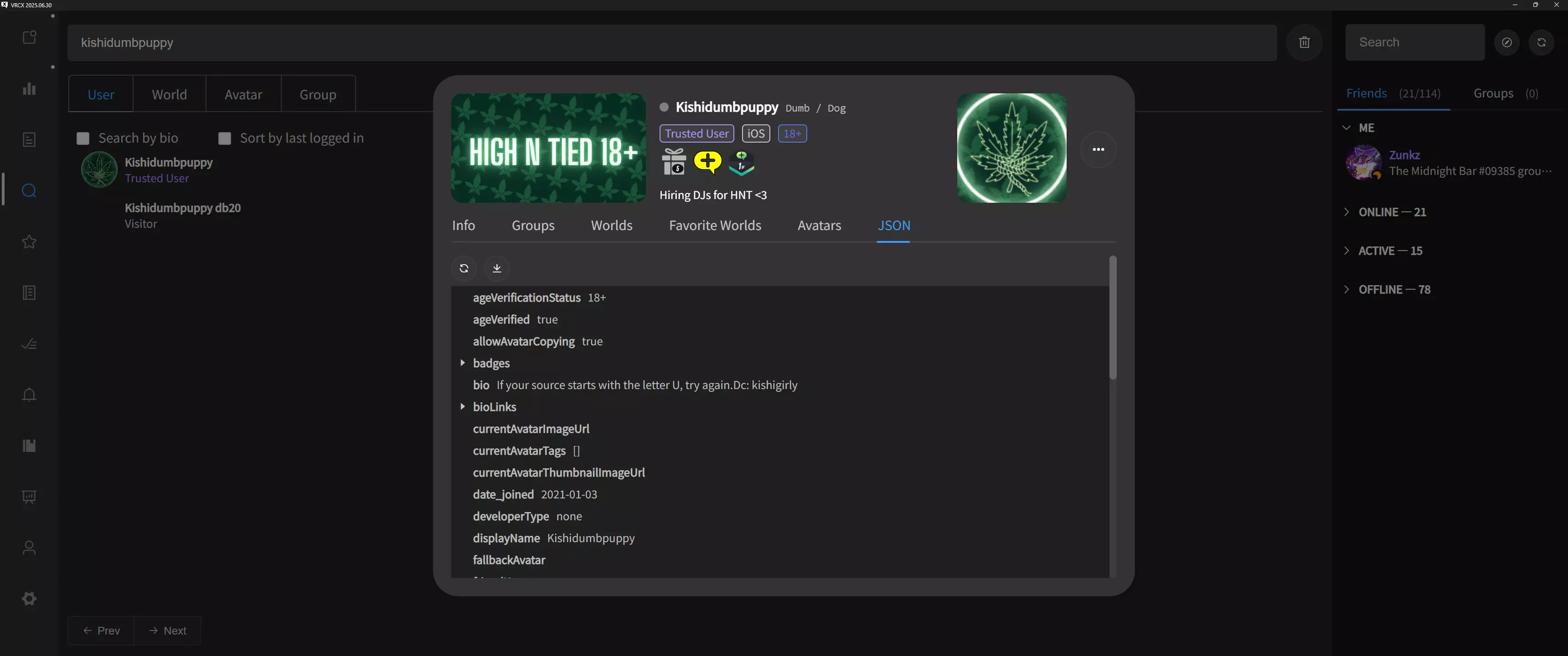
Task: Open the HIGH N TIED 18+ banner image
Action: tap(548, 149)
